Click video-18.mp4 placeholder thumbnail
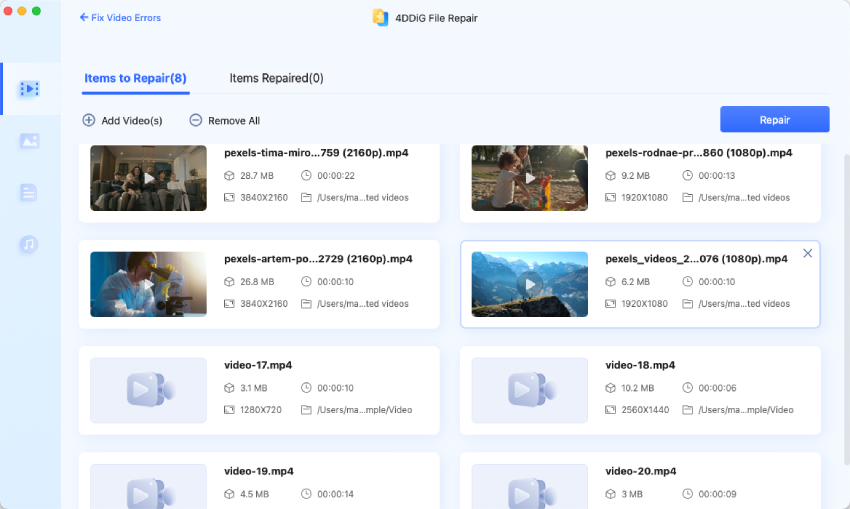The height and width of the screenshot is (509, 850). [530, 390]
